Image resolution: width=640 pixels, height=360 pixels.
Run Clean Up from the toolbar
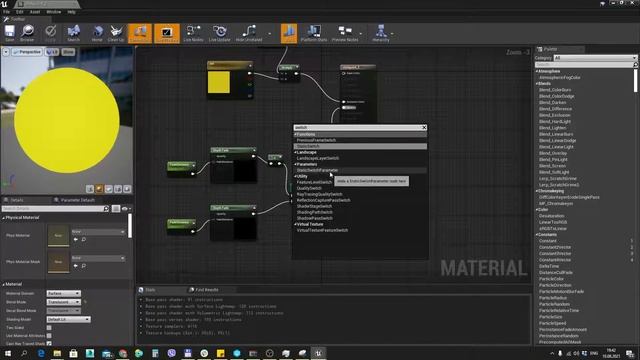(116, 33)
